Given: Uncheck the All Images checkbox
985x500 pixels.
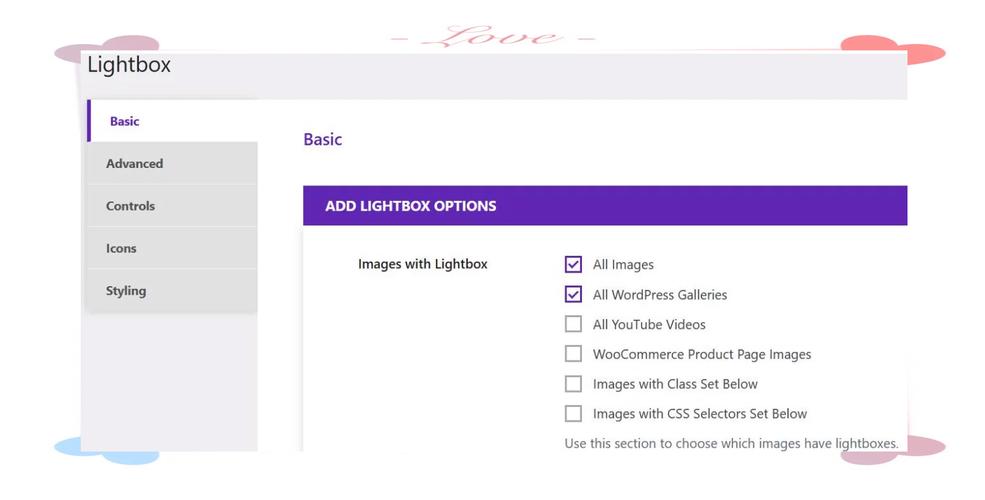Looking at the screenshot, I should click(573, 265).
